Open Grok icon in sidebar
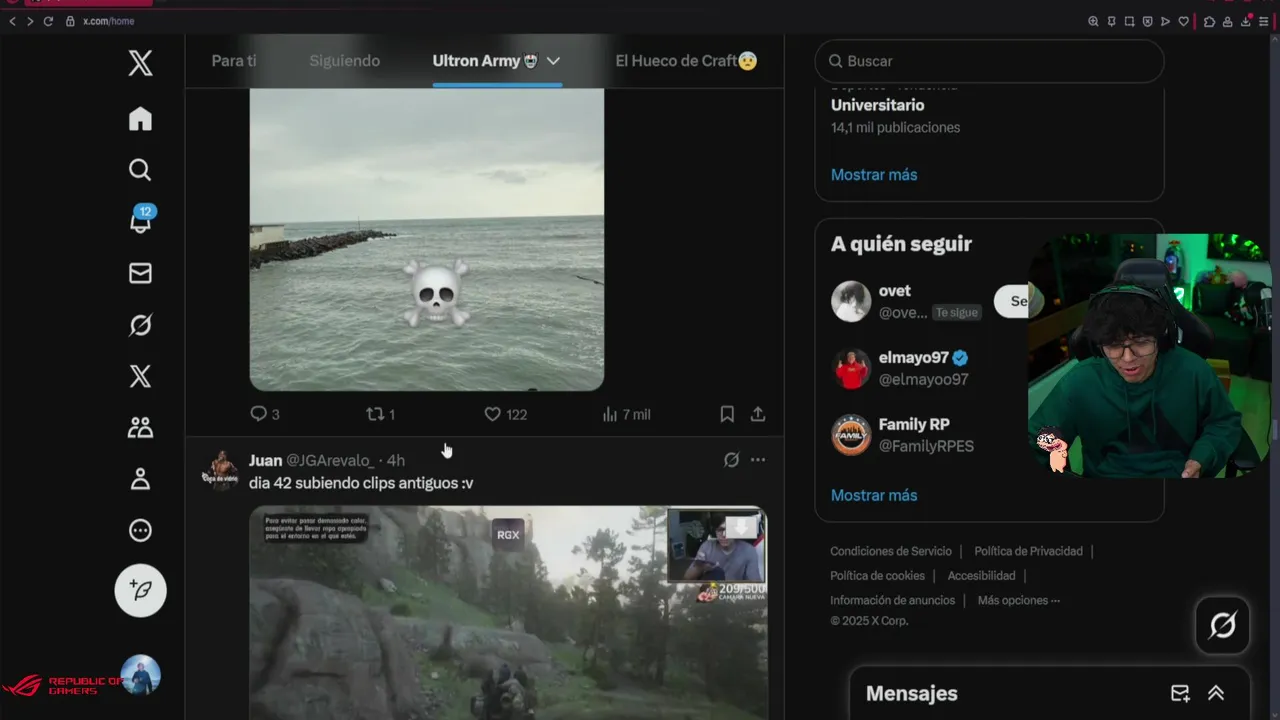This screenshot has width=1280, height=720. point(140,325)
